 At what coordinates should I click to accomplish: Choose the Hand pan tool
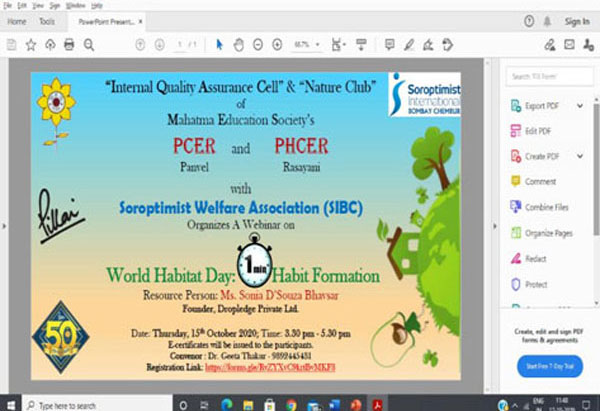tap(239, 45)
